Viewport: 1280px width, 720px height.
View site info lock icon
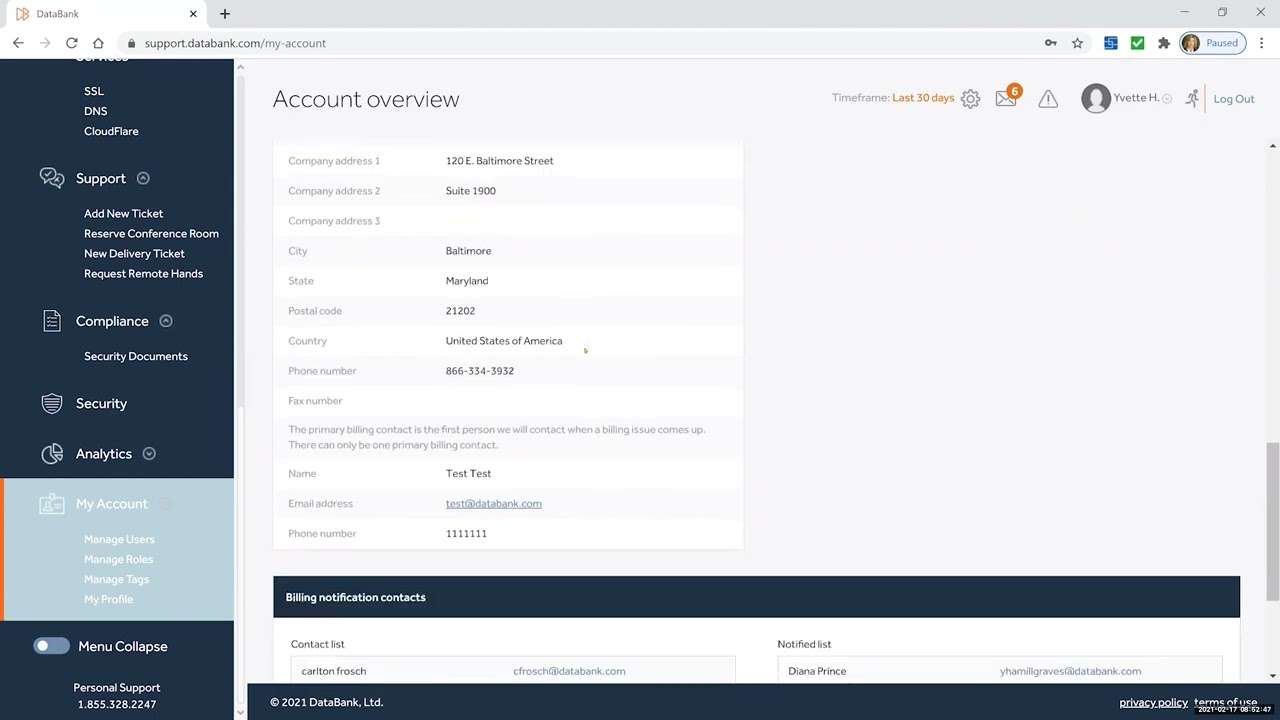pos(131,43)
